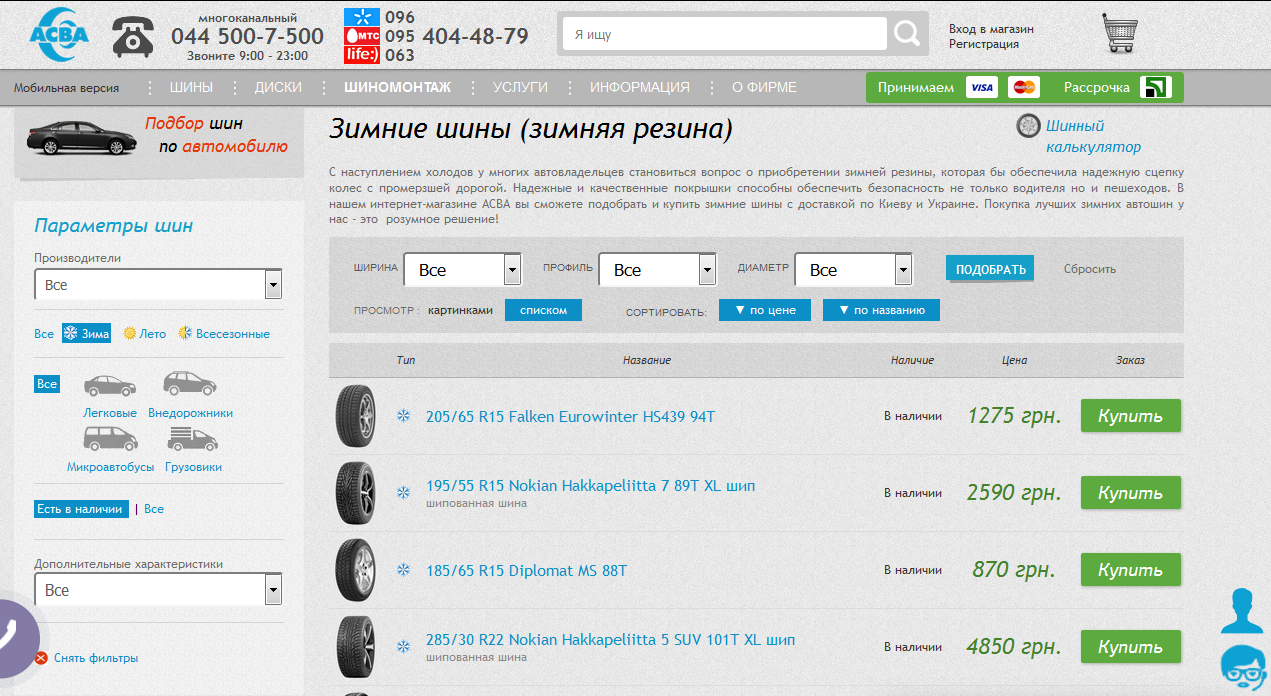Select the Лето season filter
Image resolution: width=1271 pixels, height=696 pixels.
pyautogui.click(x=145, y=333)
